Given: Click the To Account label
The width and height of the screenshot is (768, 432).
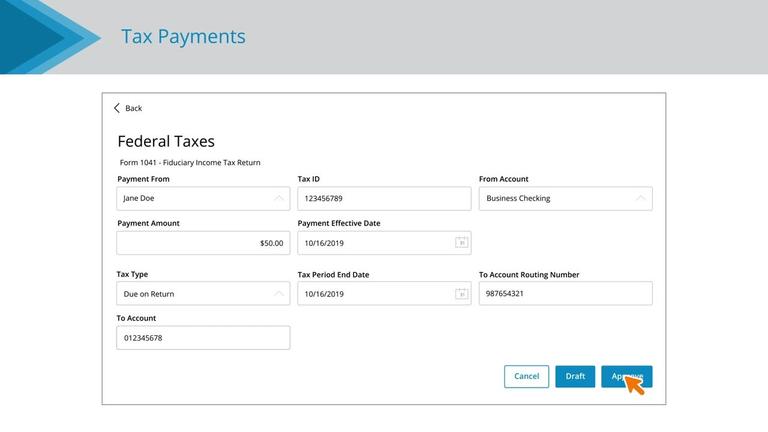Looking at the screenshot, I should [x=136, y=318].
